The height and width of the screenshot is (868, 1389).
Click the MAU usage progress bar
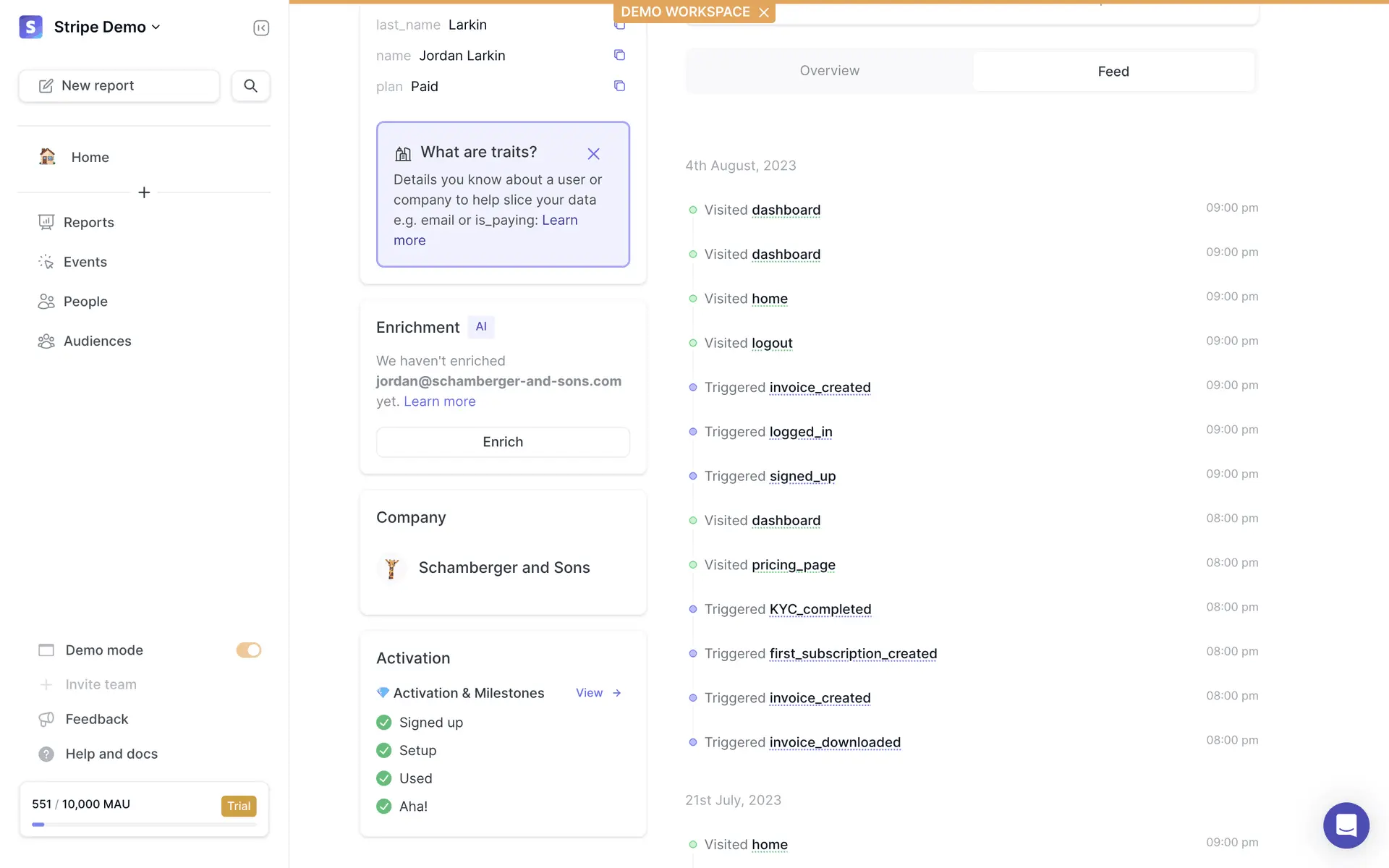tap(144, 824)
